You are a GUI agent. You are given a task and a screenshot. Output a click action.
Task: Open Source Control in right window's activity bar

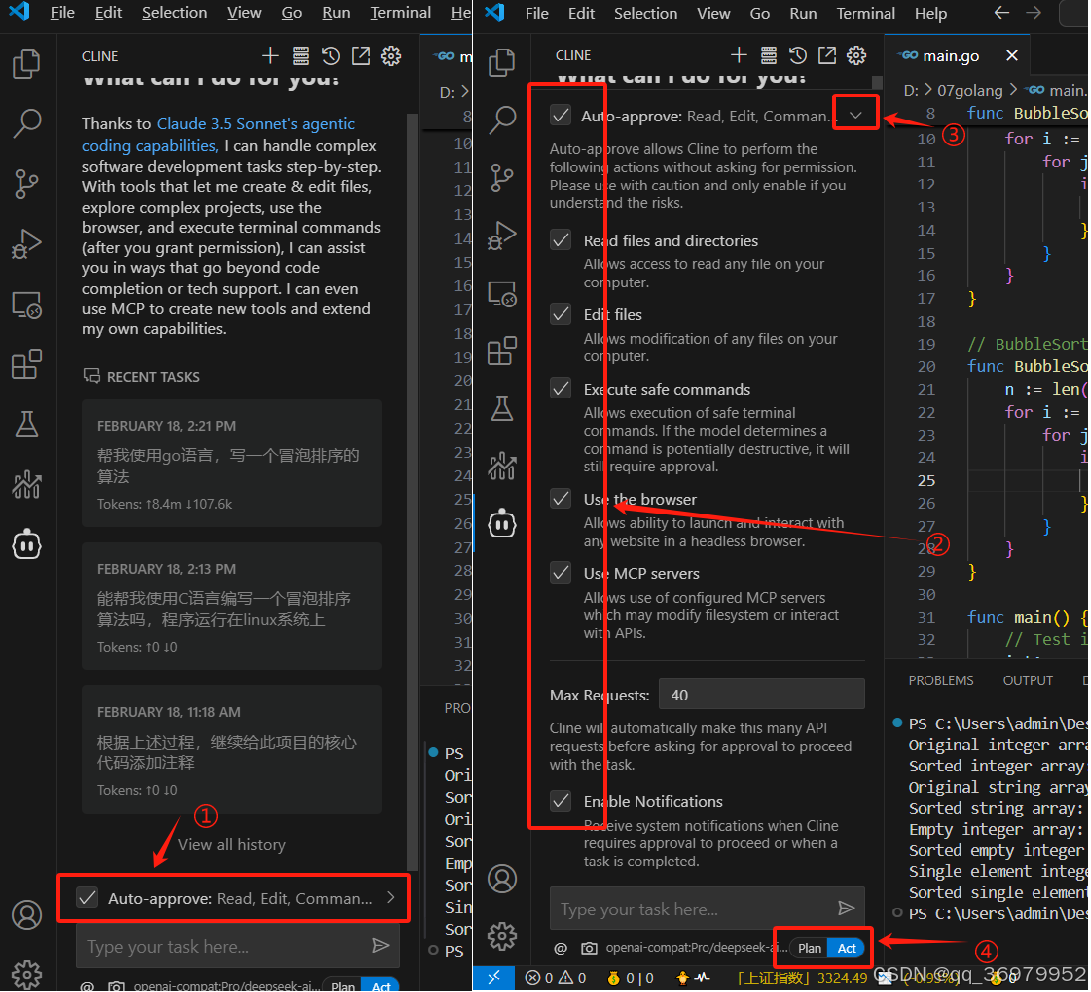[x=502, y=178]
